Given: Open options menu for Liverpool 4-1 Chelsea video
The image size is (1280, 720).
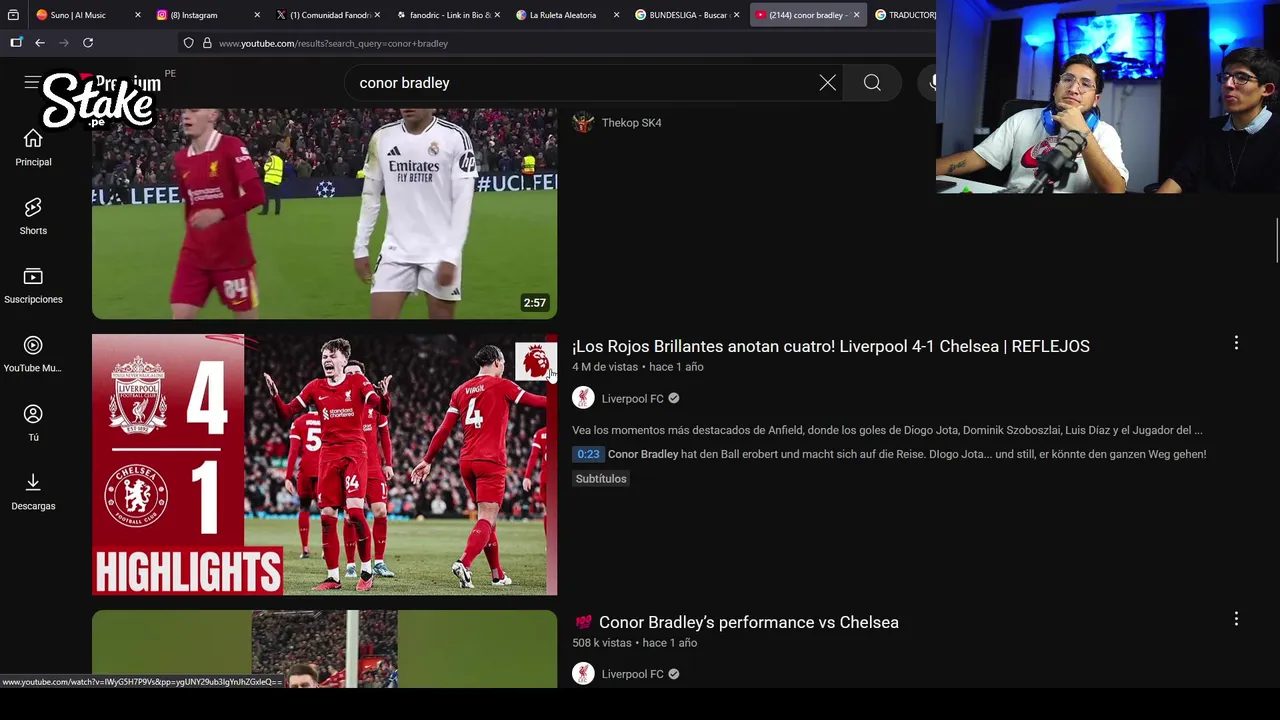Looking at the screenshot, I should click(x=1236, y=343).
